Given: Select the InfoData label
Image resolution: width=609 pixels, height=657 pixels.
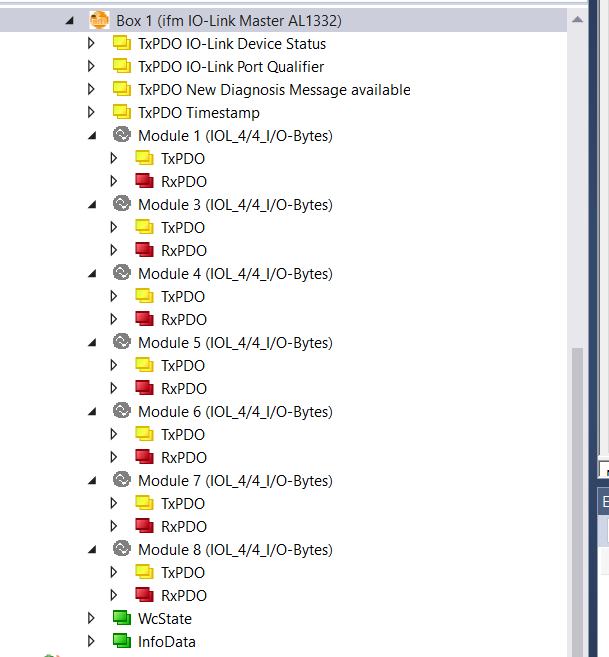Looking at the screenshot, I should (x=167, y=641).
